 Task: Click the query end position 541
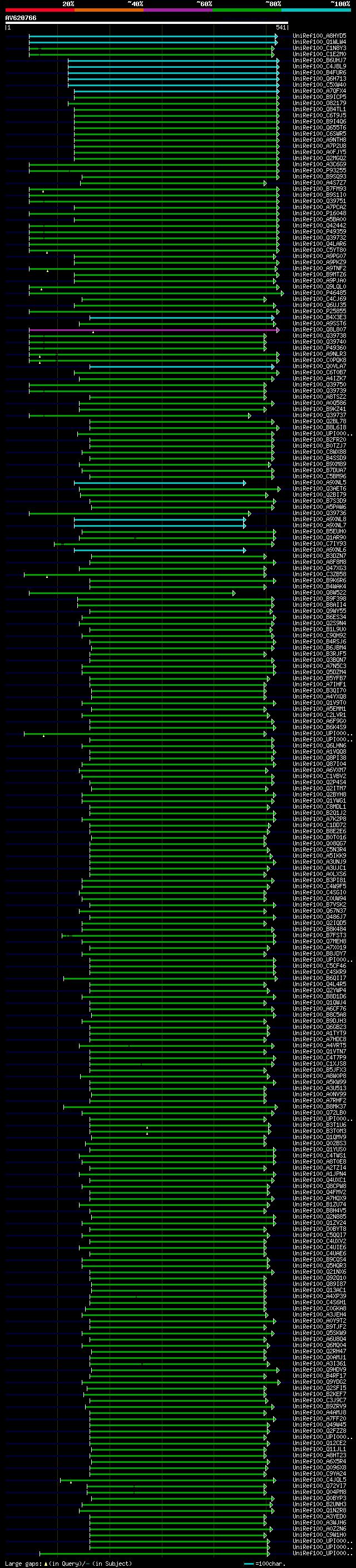click(280, 27)
